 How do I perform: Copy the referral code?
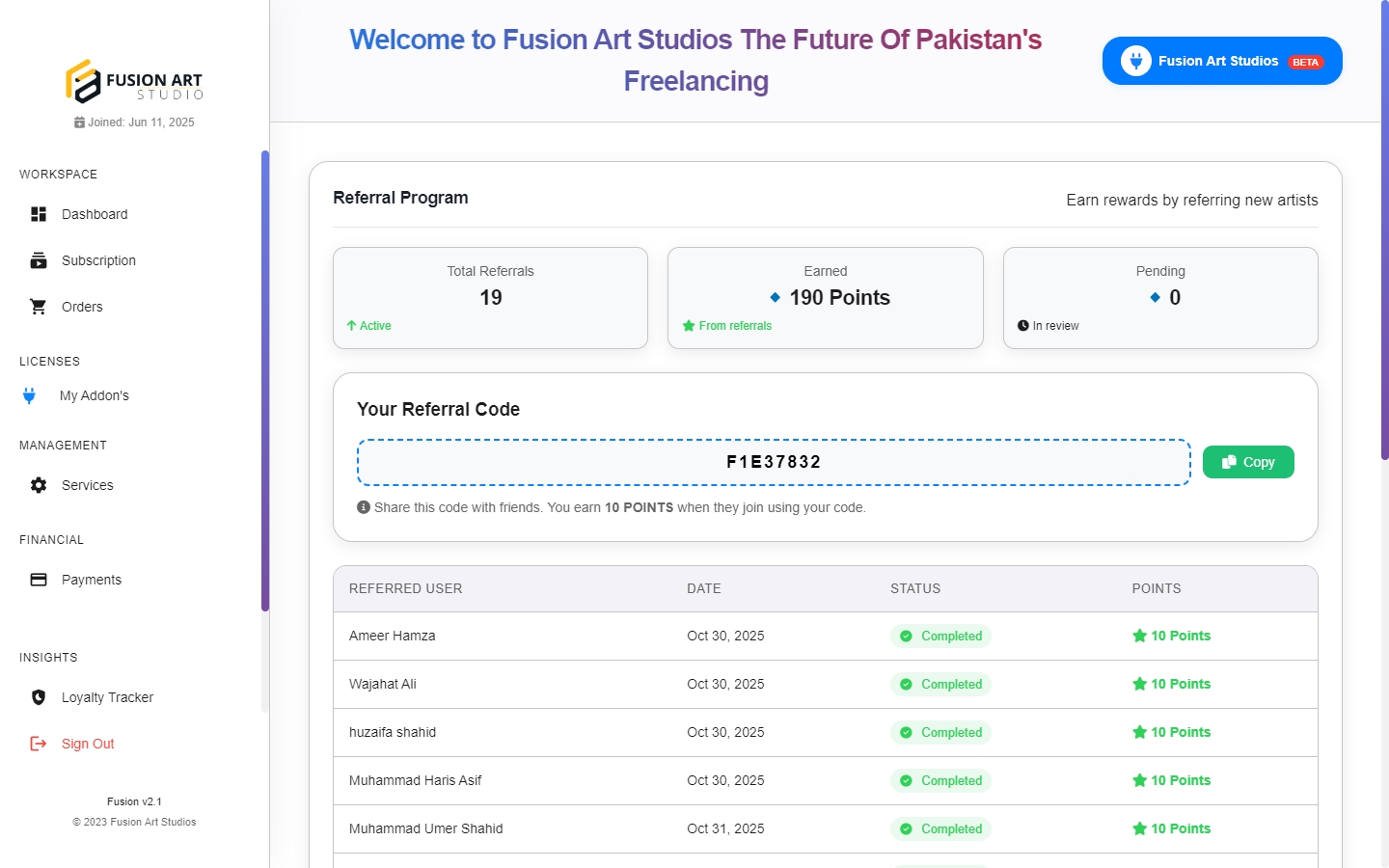pyautogui.click(x=1248, y=462)
